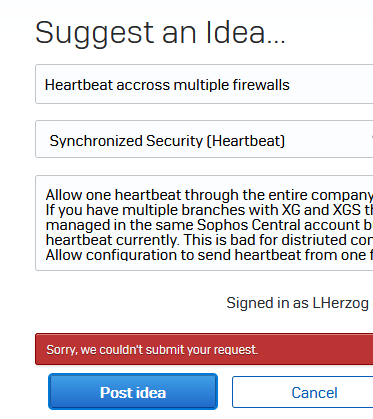Click inside the idea description text area
Image resolution: width=373 pixels, height=419 pixels.
point(204,223)
